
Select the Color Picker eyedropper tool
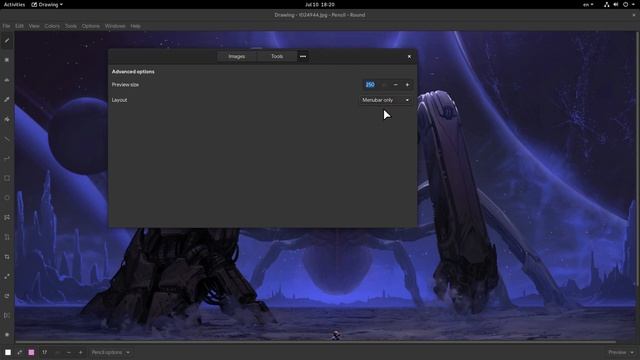7,100
